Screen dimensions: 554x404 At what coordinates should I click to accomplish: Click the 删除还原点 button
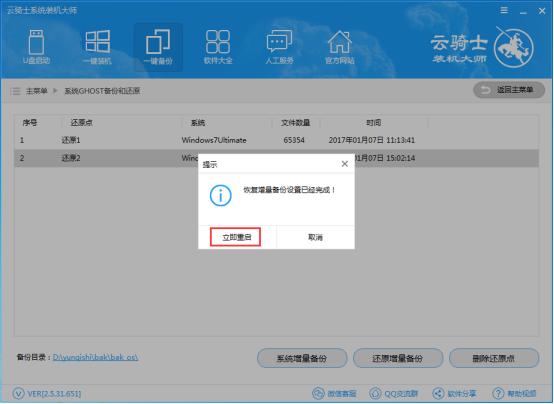click(x=494, y=358)
